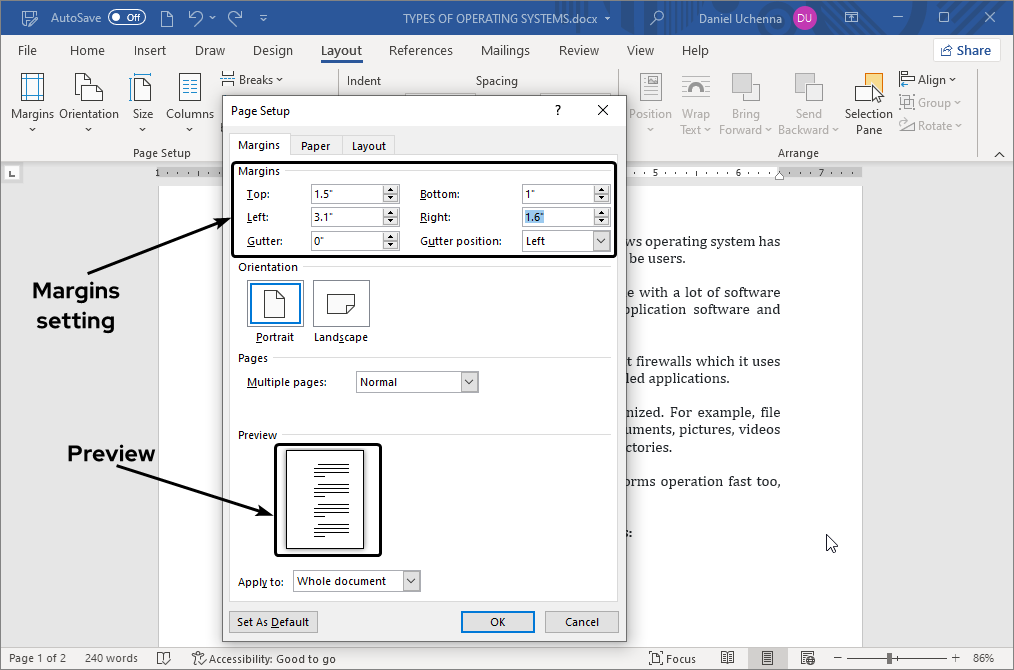Open the References ribbon tab
Image resolution: width=1014 pixels, height=670 pixels.
[x=420, y=50]
